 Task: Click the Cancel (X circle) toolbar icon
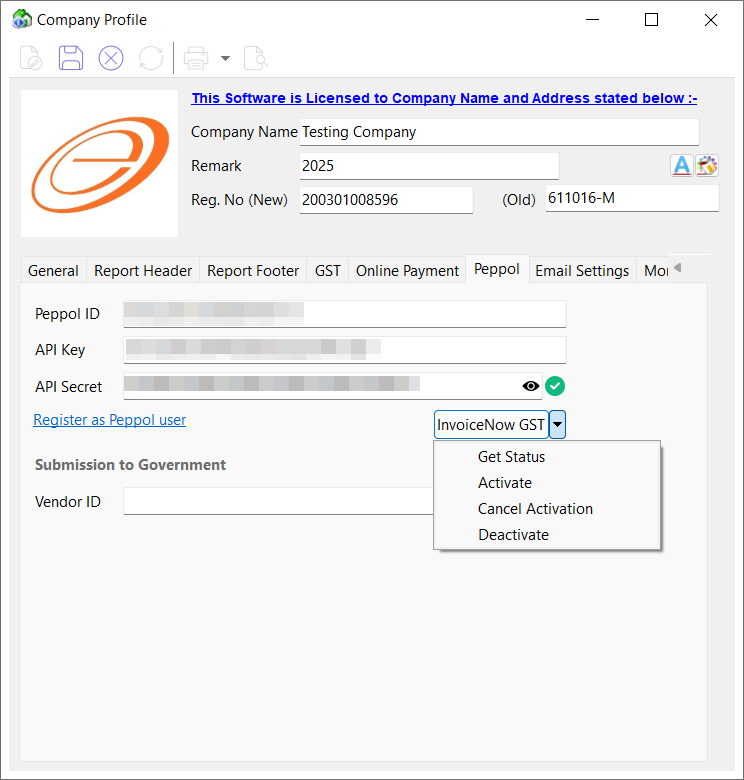point(111,58)
